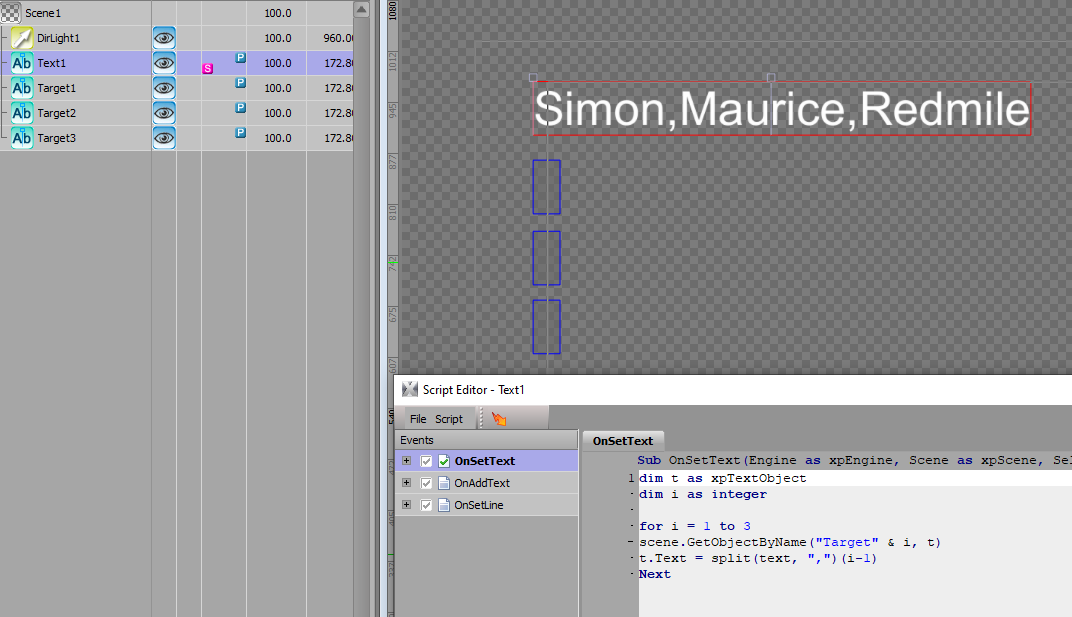Click the Text1 object Ab icon

click(22, 63)
